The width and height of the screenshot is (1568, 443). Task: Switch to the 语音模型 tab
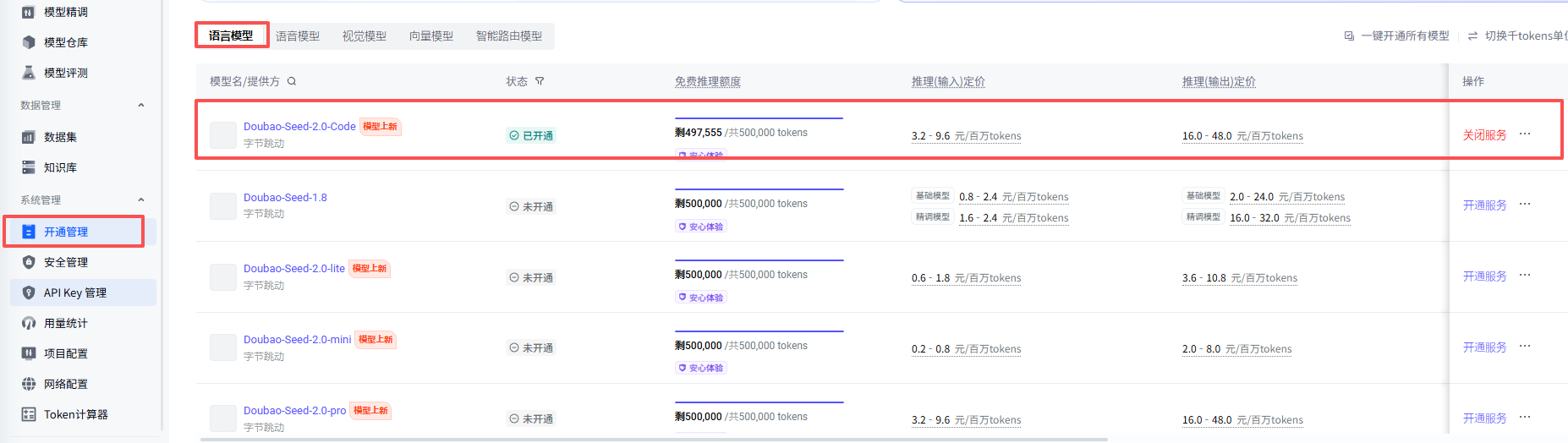[x=298, y=36]
